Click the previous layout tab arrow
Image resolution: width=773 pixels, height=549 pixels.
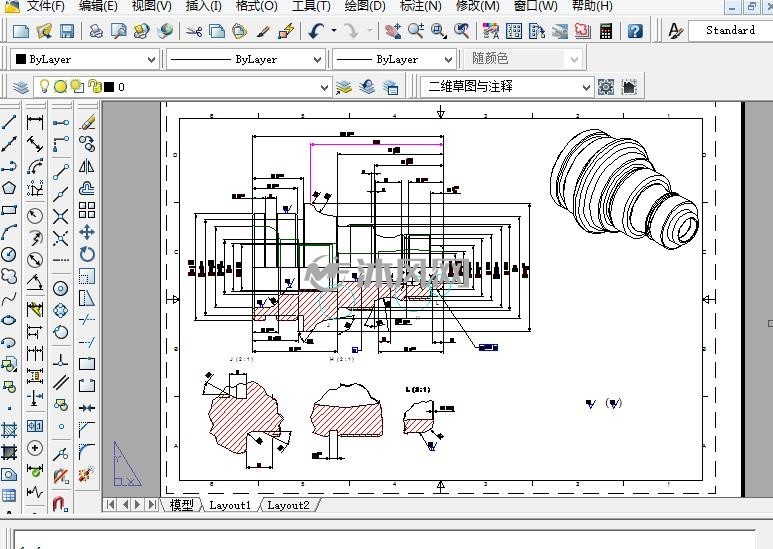pos(125,505)
